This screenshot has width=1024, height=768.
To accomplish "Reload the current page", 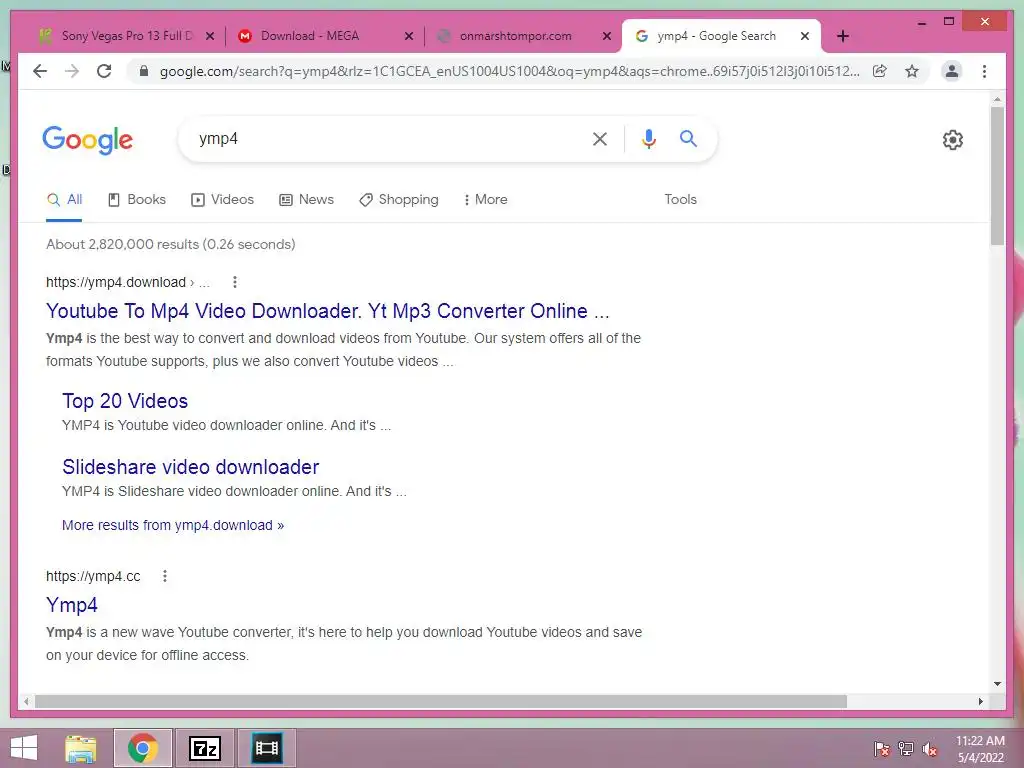I will tap(104, 71).
